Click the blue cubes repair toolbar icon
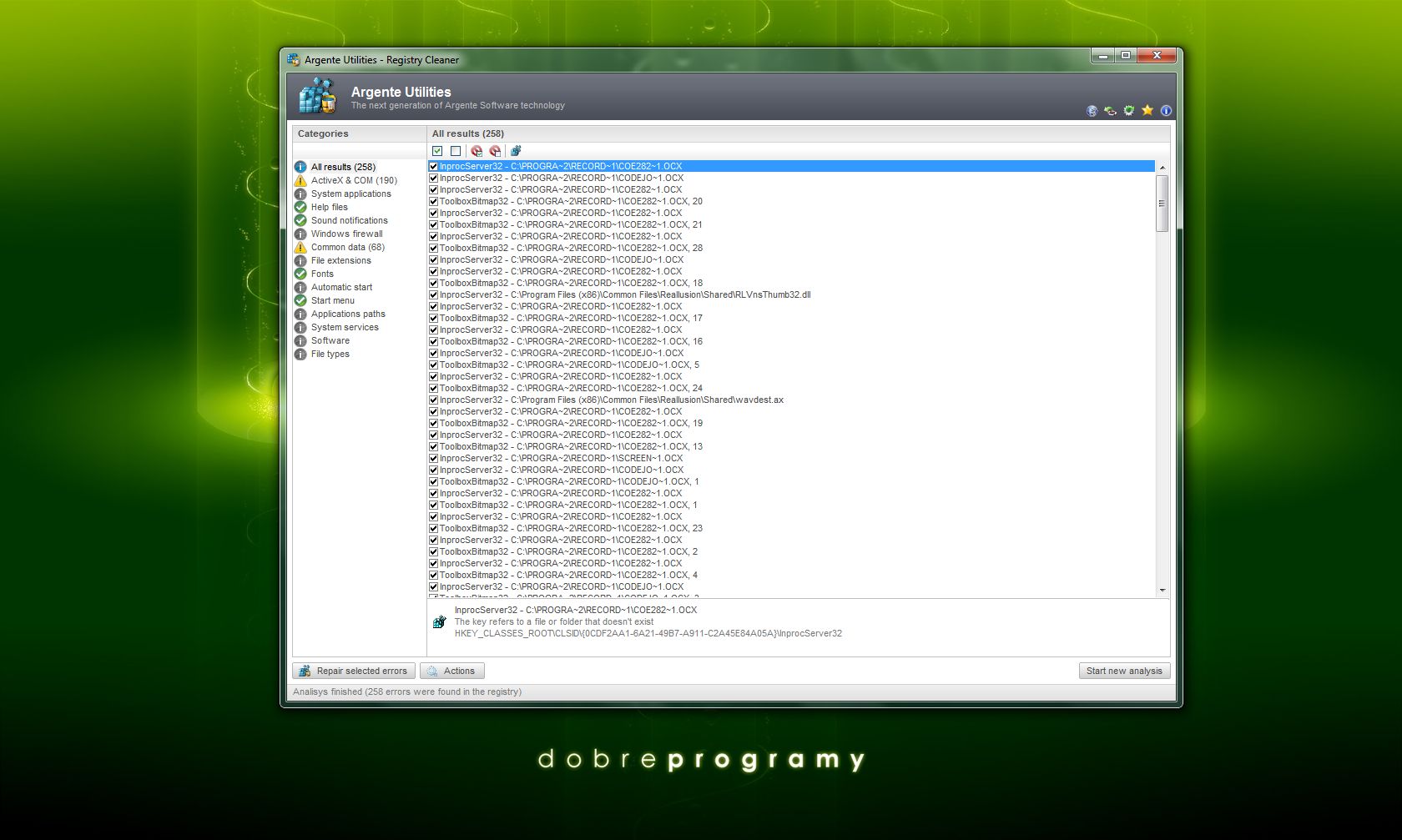The height and width of the screenshot is (840, 1402). coord(516,151)
